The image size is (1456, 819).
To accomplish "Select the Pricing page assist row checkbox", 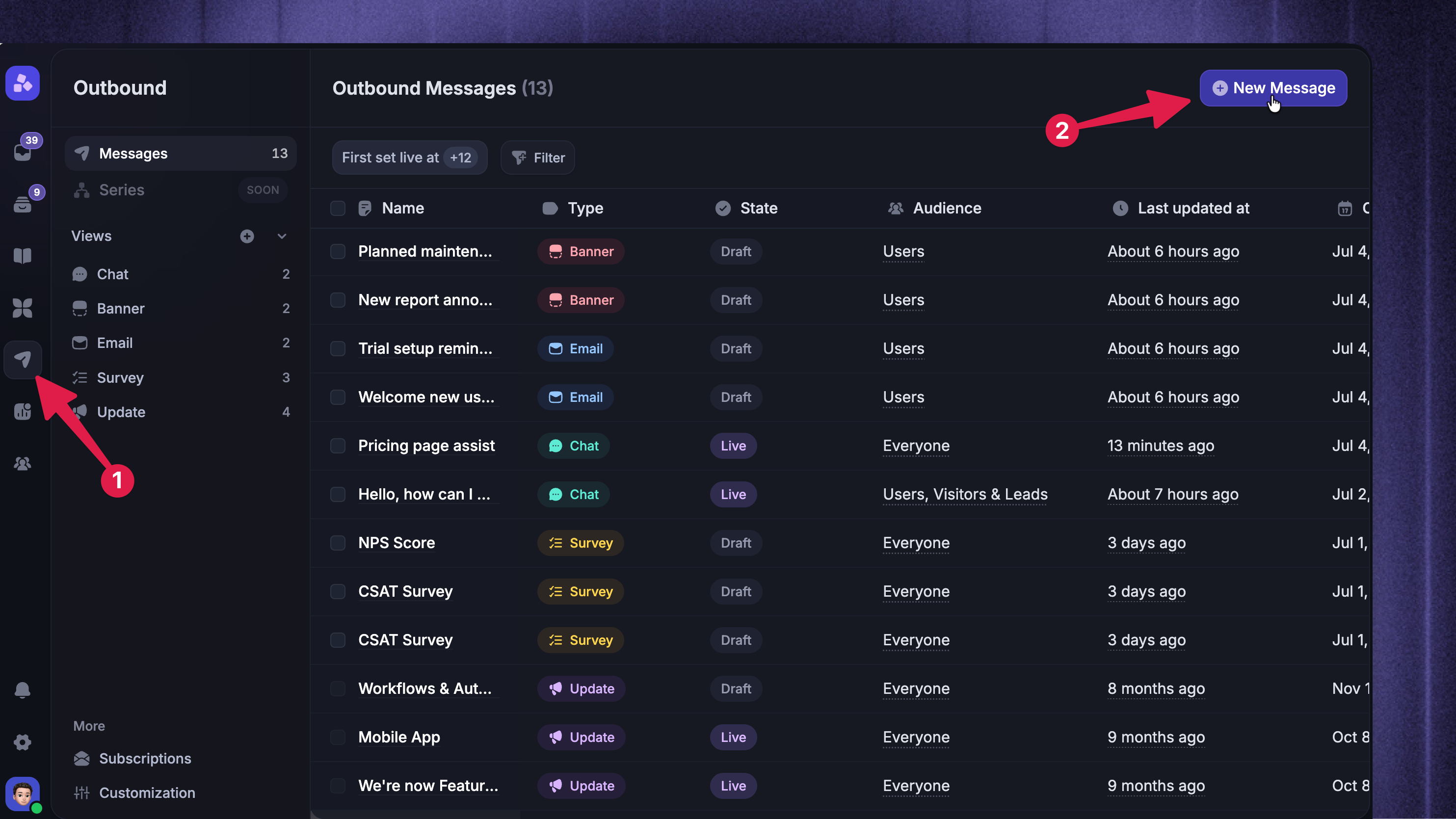I will [338, 446].
